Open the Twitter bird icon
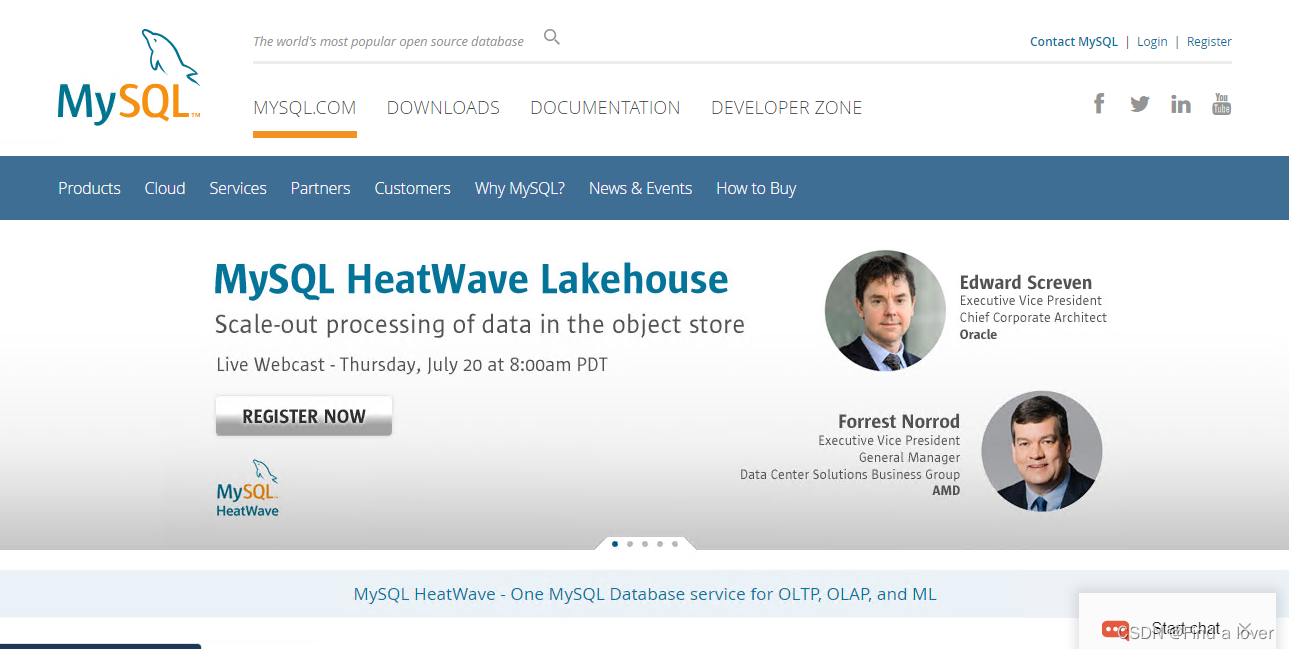This screenshot has width=1289, height=649. (x=1140, y=103)
